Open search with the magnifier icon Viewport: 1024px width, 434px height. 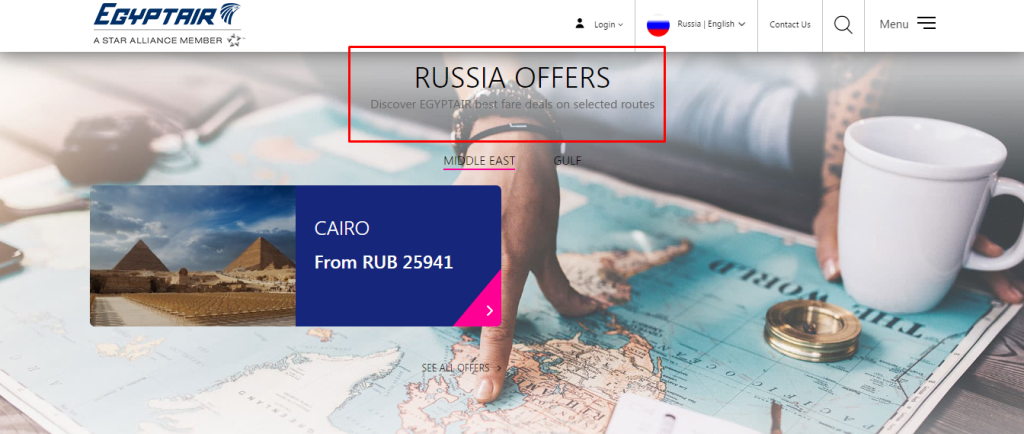pos(843,25)
